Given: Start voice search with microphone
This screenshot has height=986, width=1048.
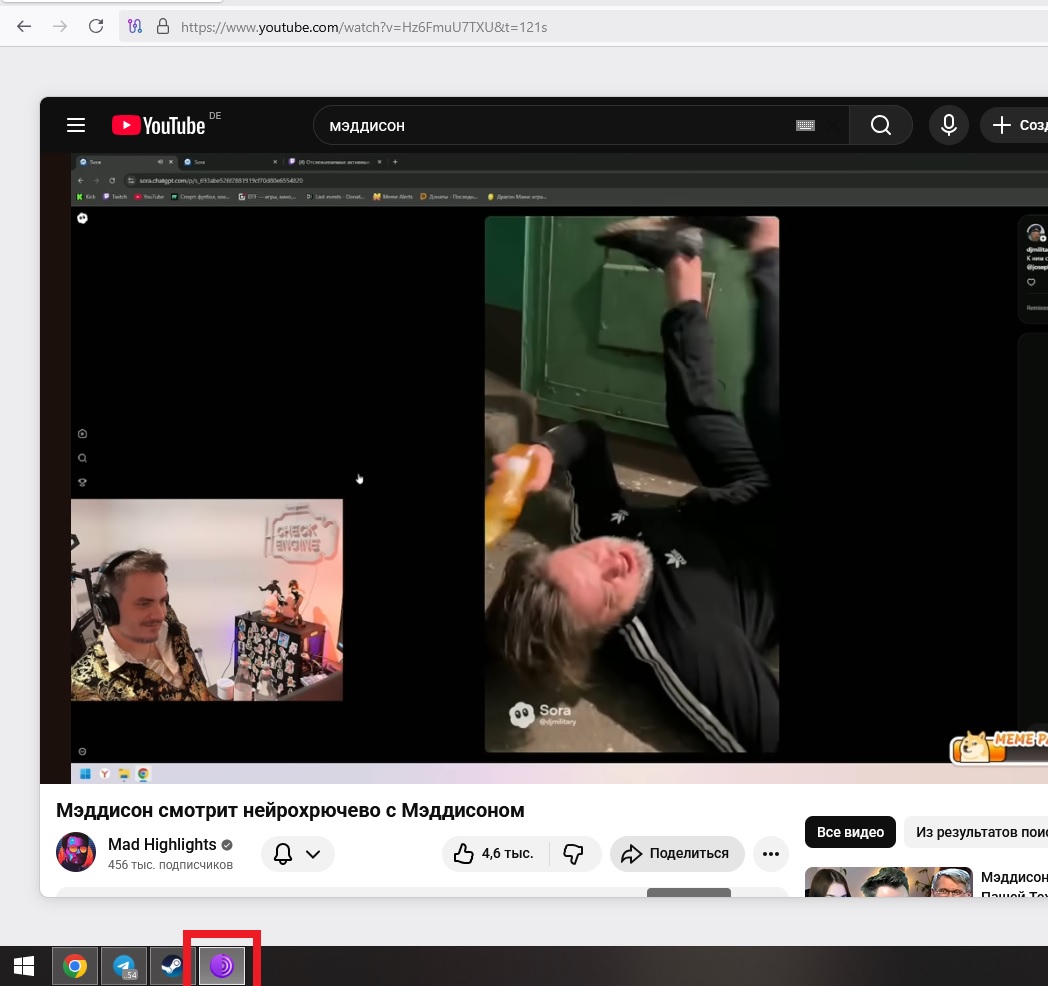Looking at the screenshot, I should pyautogui.click(x=948, y=125).
